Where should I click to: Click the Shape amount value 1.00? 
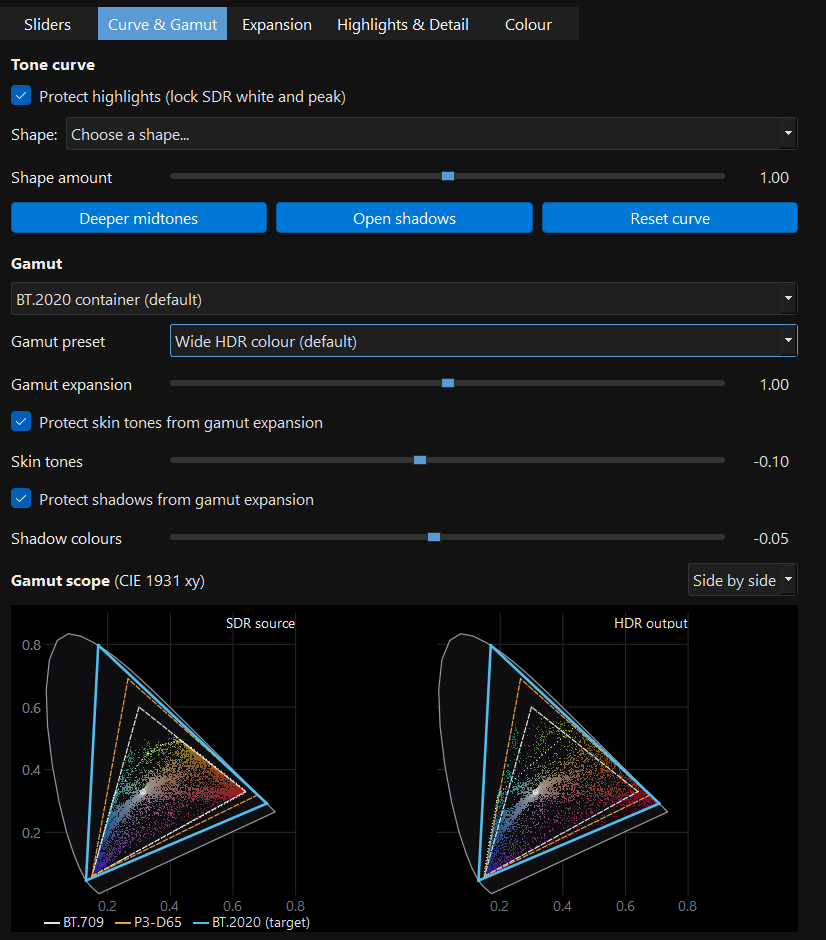point(774,177)
